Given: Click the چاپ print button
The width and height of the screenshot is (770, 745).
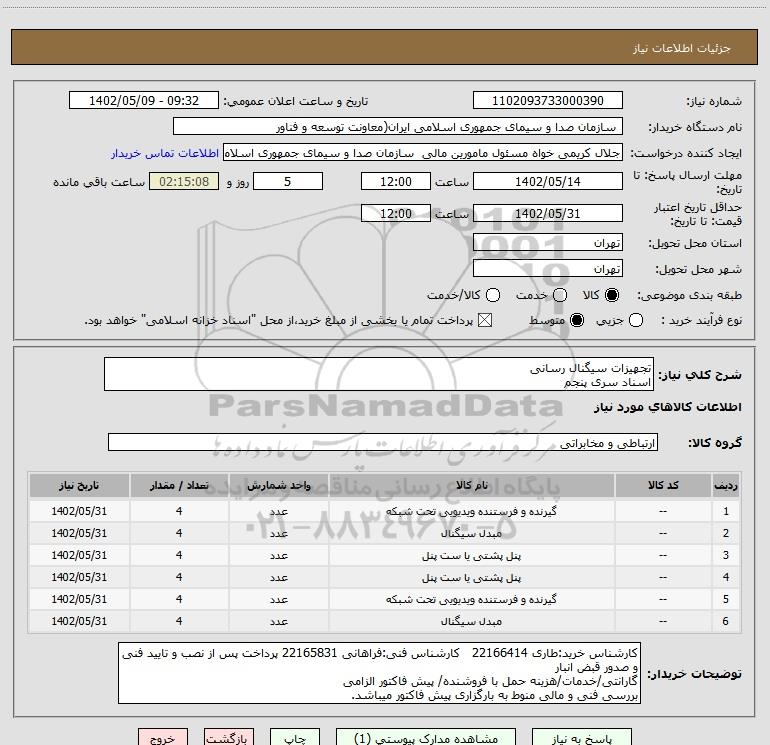Looking at the screenshot, I should pyautogui.click(x=295, y=738).
